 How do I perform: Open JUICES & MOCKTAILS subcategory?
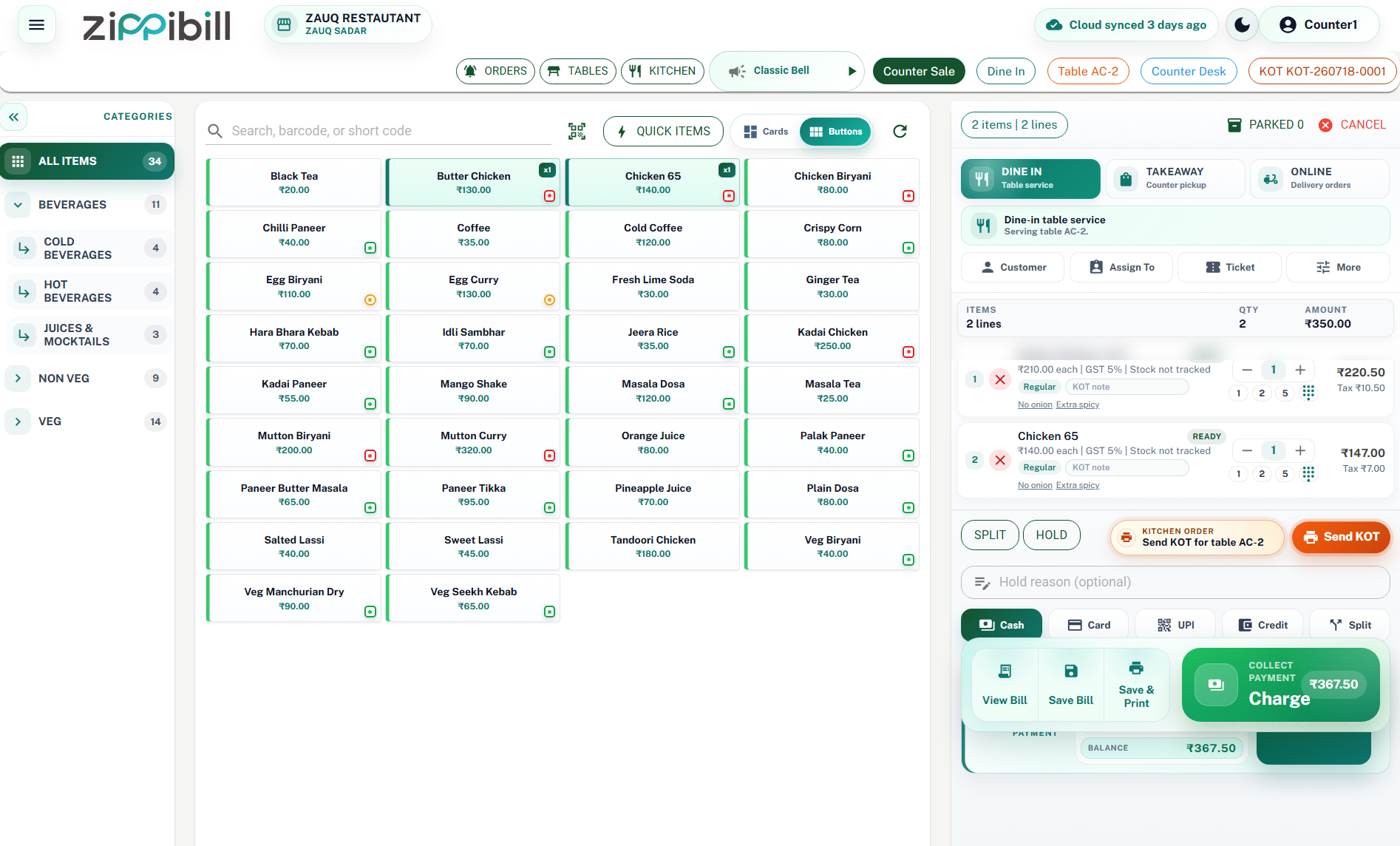coord(89,335)
